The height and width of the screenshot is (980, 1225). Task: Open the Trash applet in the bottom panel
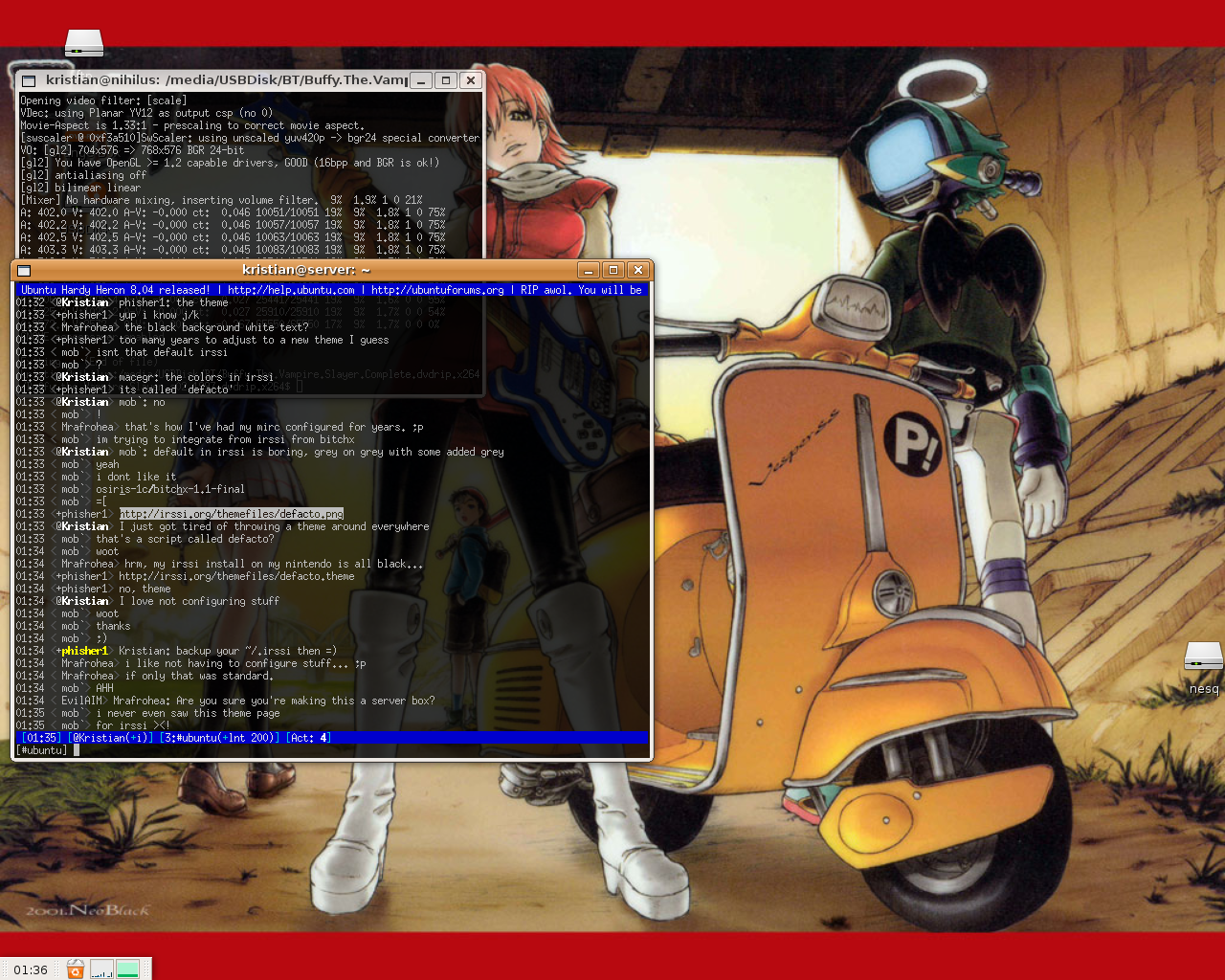click(76, 969)
